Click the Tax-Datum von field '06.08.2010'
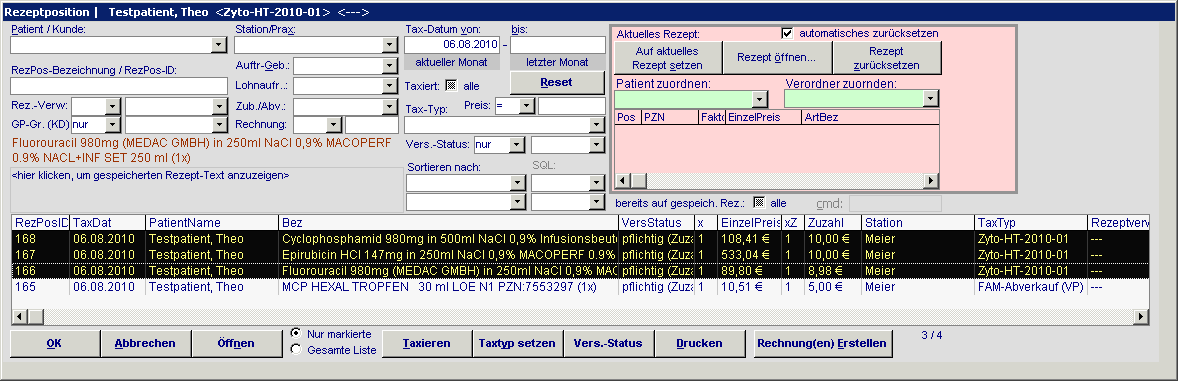The width and height of the screenshot is (1178, 381). click(x=452, y=45)
